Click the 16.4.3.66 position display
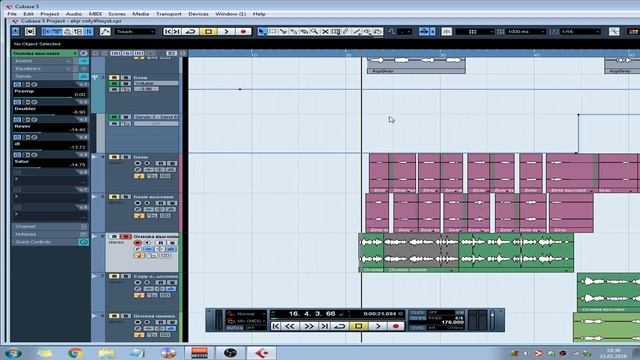 pyautogui.click(x=312, y=313)
